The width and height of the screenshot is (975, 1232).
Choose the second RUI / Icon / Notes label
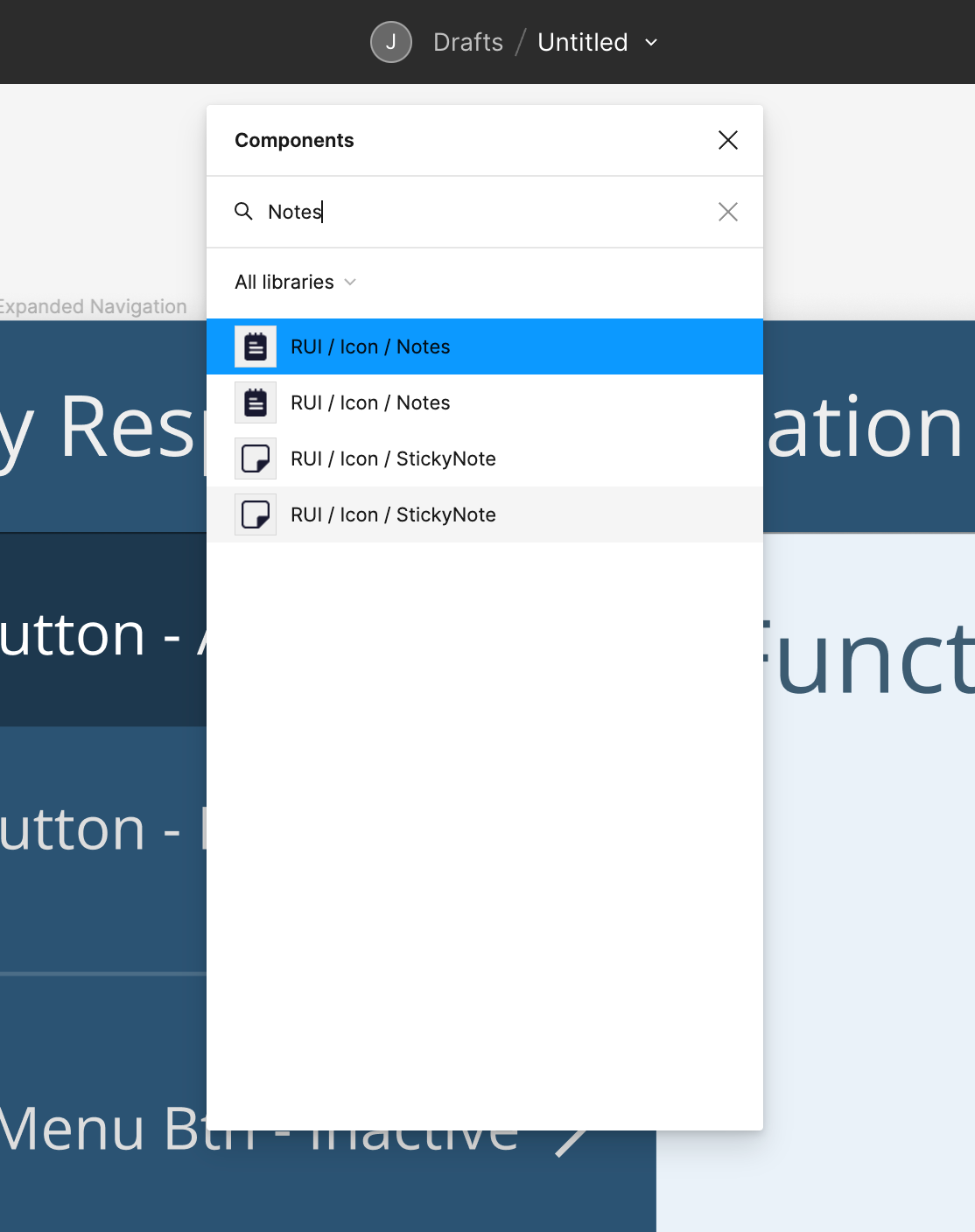[x=370, y=402]
